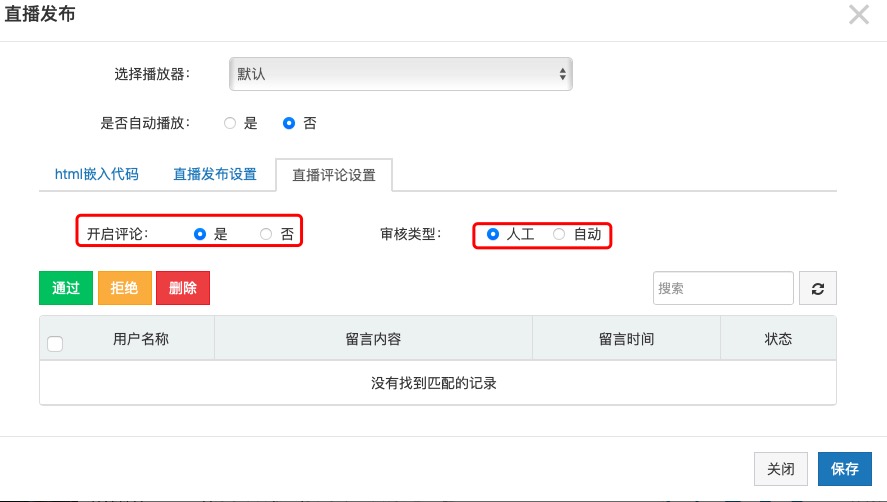Enable comments by selecting 开启评论 是
Screen dimensions: 887x502
point(200,234)
